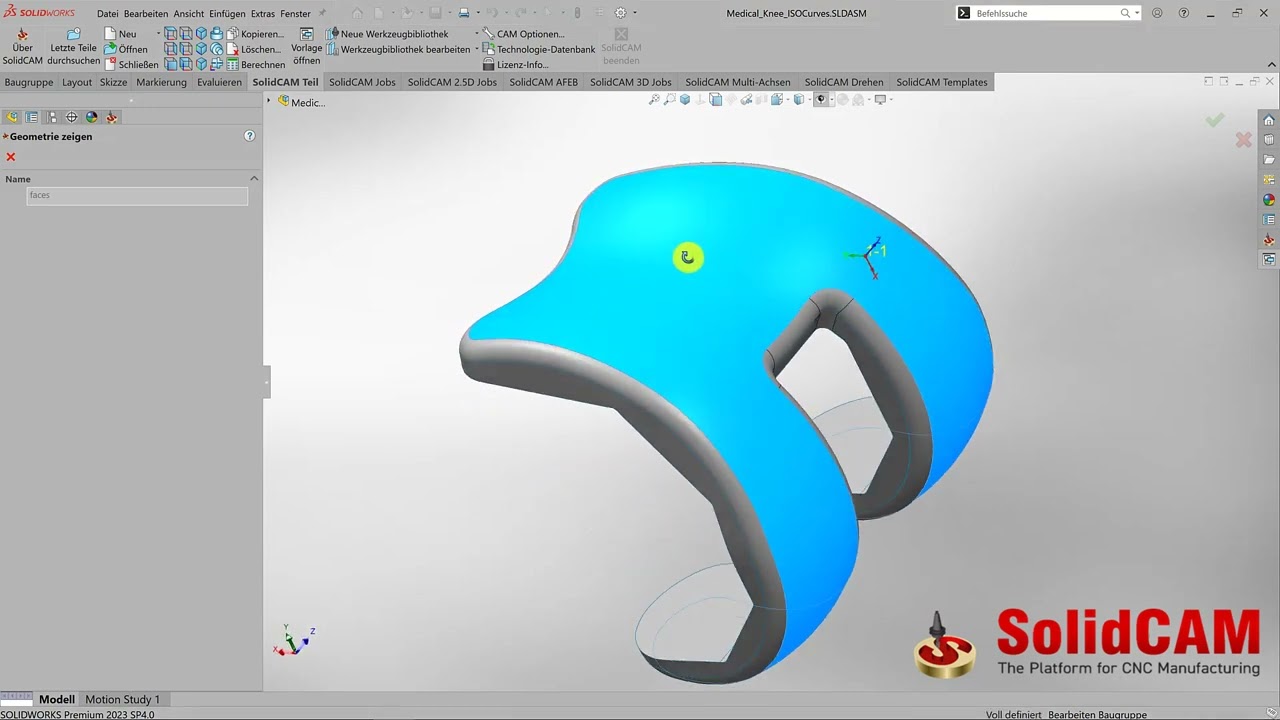
Task: Click Kopieren... in the SolidCAM toolbar
Action: 255,34
